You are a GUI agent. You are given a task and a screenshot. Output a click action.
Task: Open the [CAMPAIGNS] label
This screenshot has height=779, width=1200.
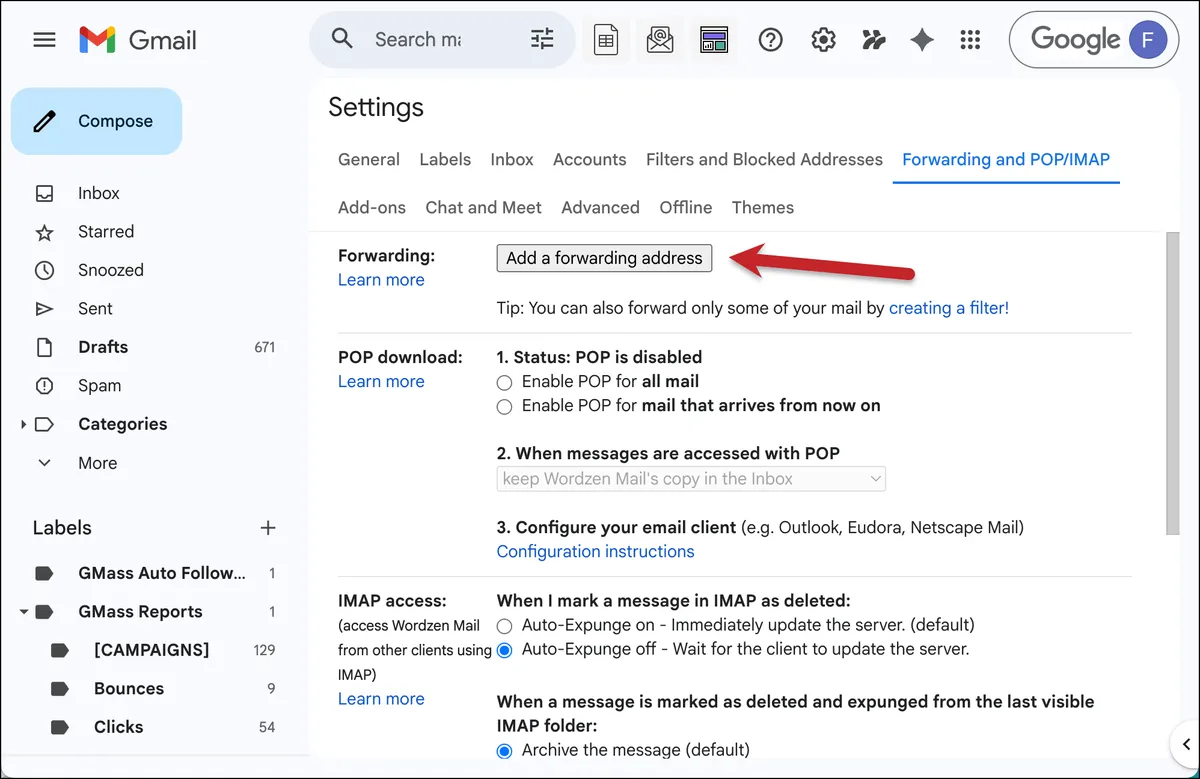(152, 650)
